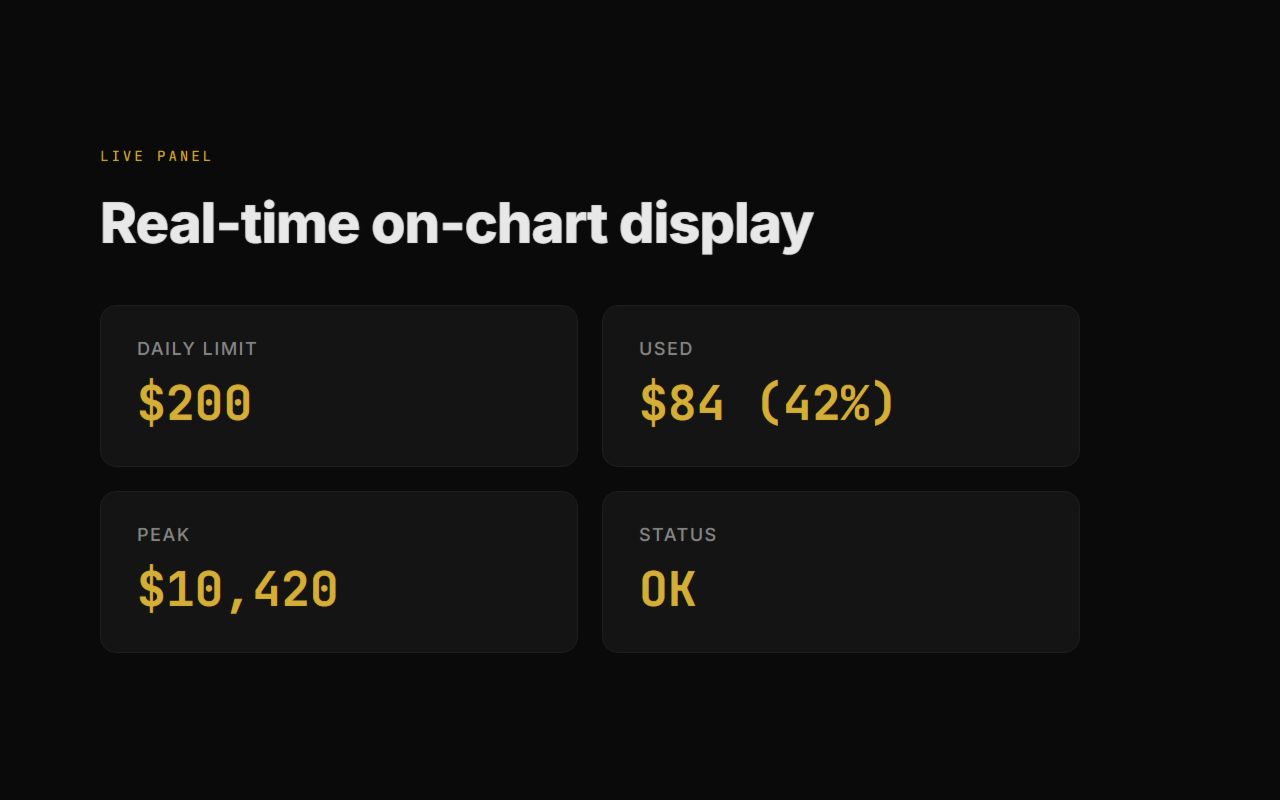Click the Real-time on-chart display heading
This screenshot has height=800, width=1280.
coord(456,223)
